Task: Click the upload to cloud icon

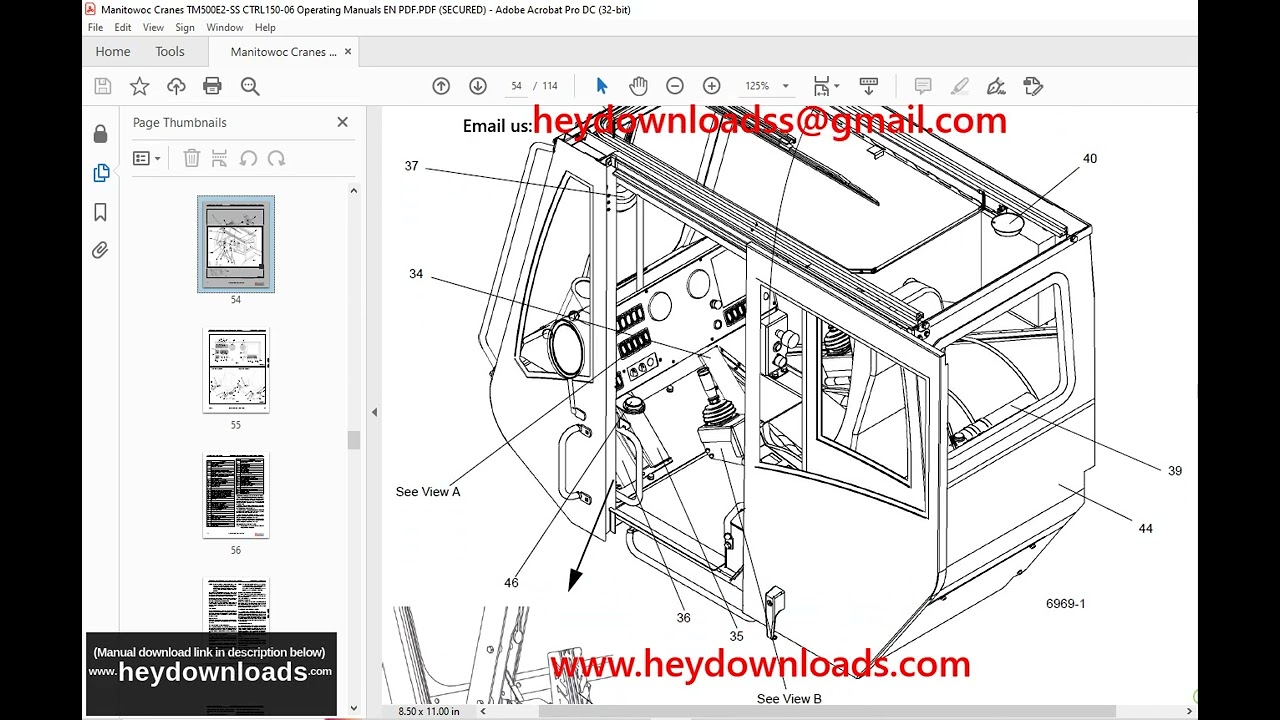Action: point(176,86)
